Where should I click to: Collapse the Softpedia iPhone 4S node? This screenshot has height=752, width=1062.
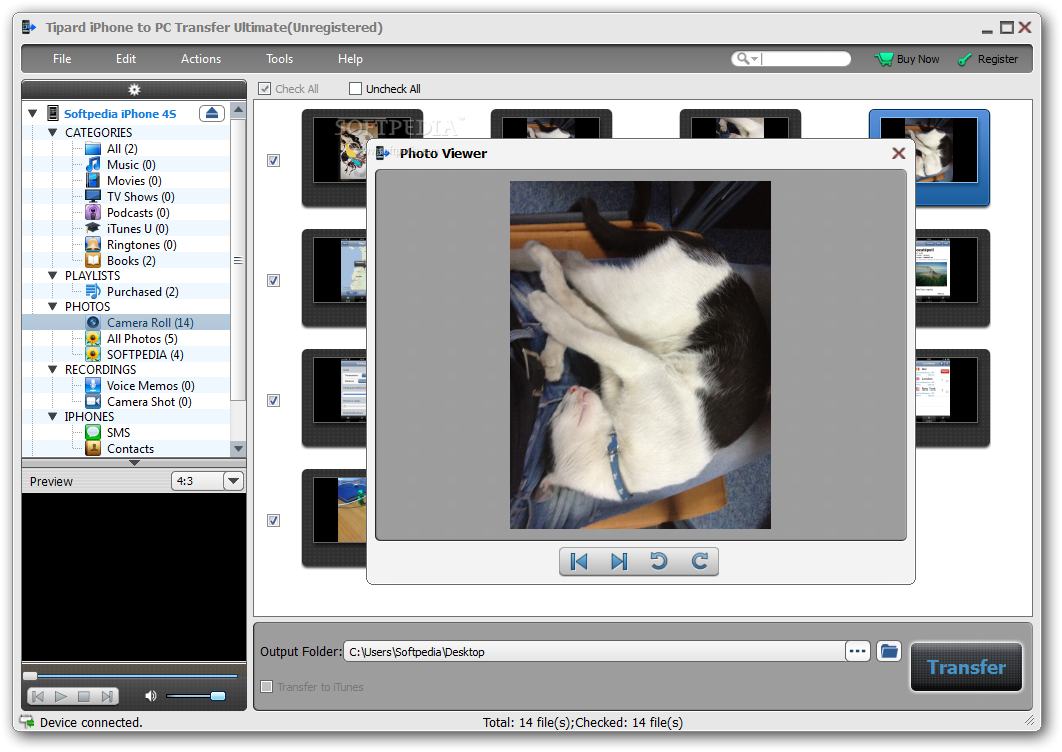point(33,113)
